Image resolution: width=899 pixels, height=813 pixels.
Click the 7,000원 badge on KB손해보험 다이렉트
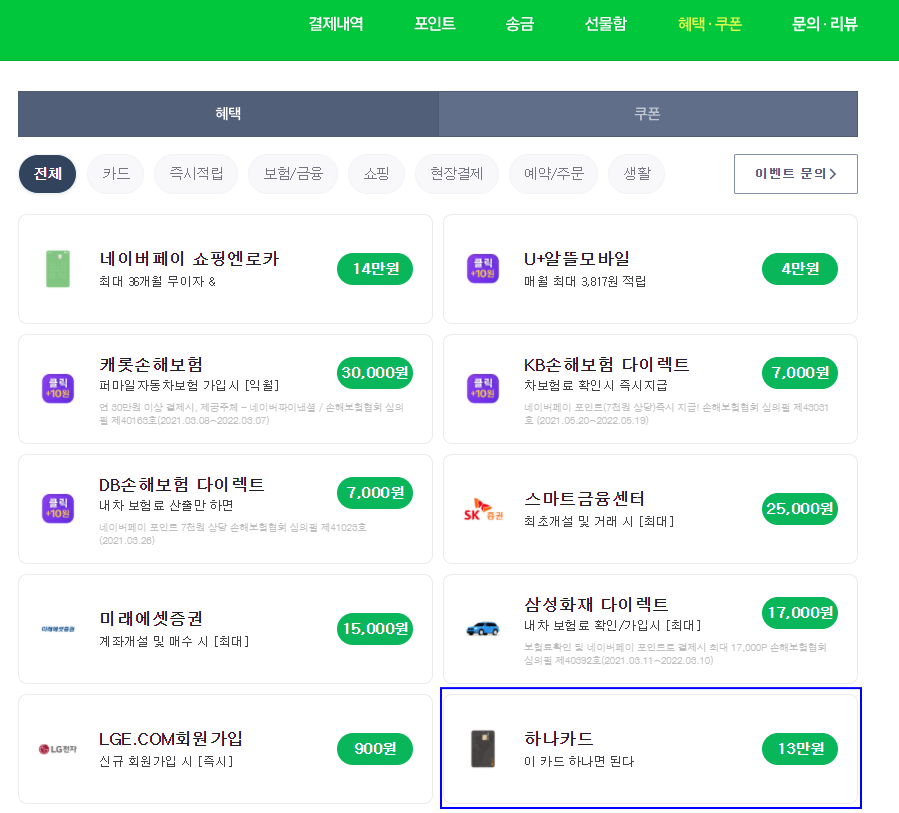click(800, 373)
